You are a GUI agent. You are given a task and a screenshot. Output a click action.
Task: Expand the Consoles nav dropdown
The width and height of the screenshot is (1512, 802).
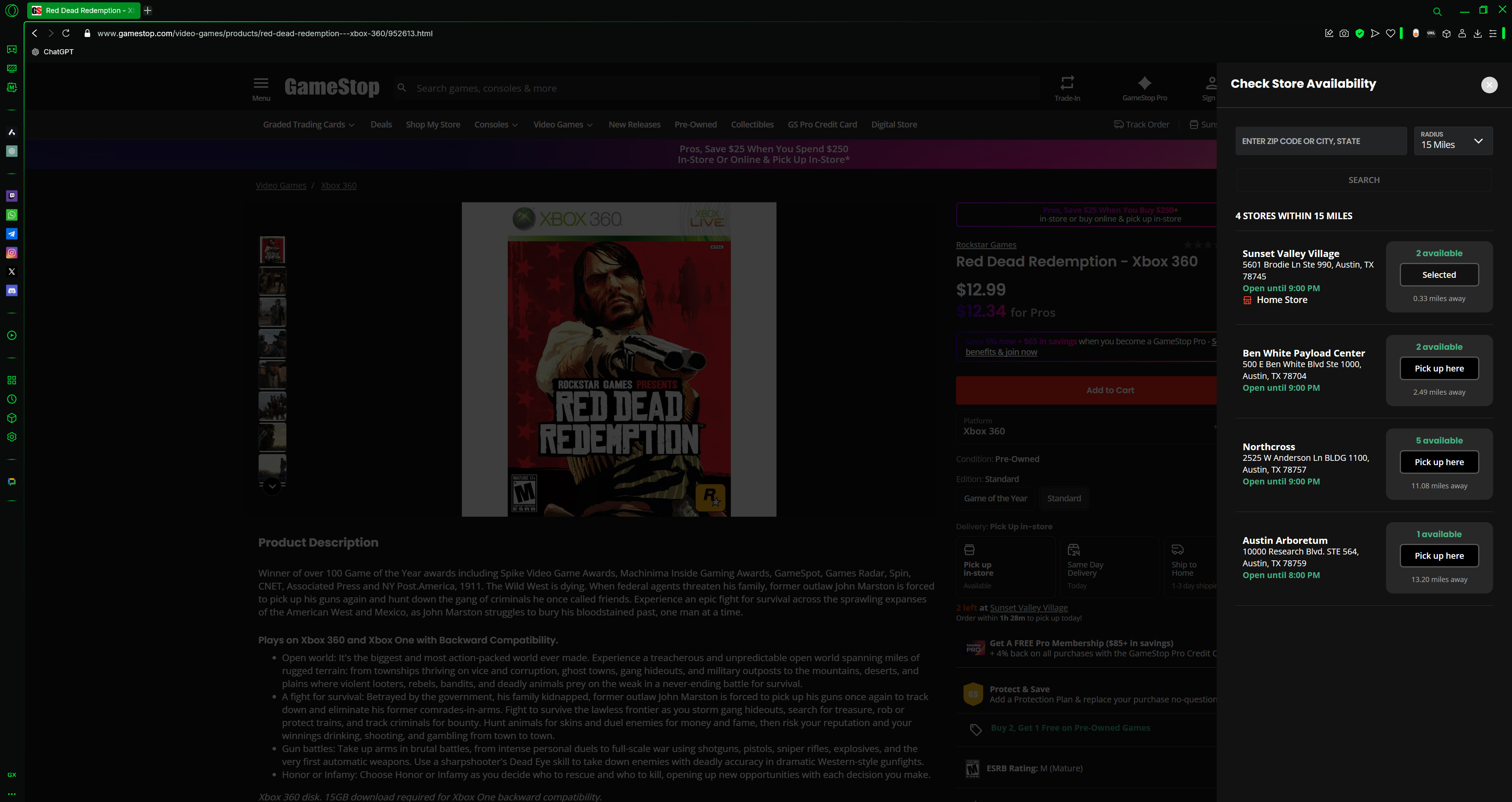495,124
